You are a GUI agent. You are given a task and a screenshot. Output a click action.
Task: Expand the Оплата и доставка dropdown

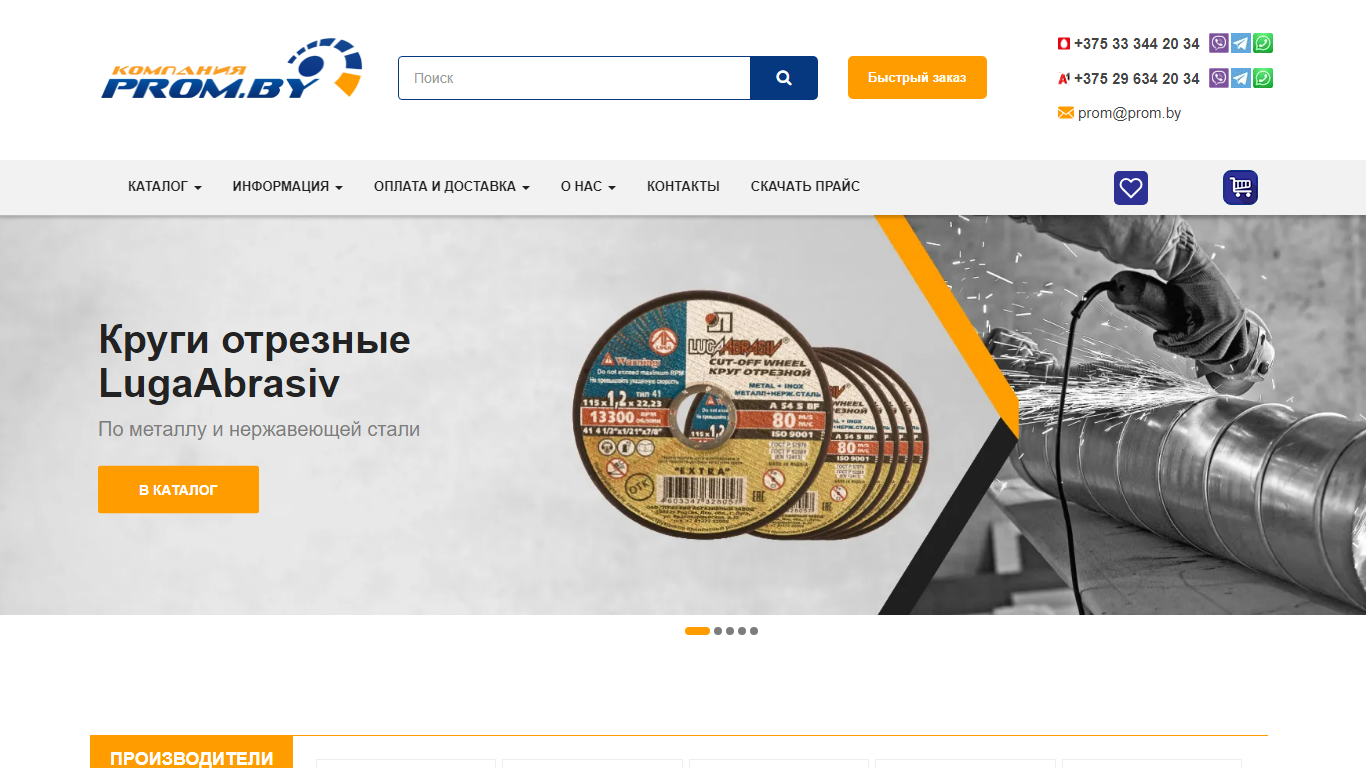pyautogui.click(x=452, y=186)
